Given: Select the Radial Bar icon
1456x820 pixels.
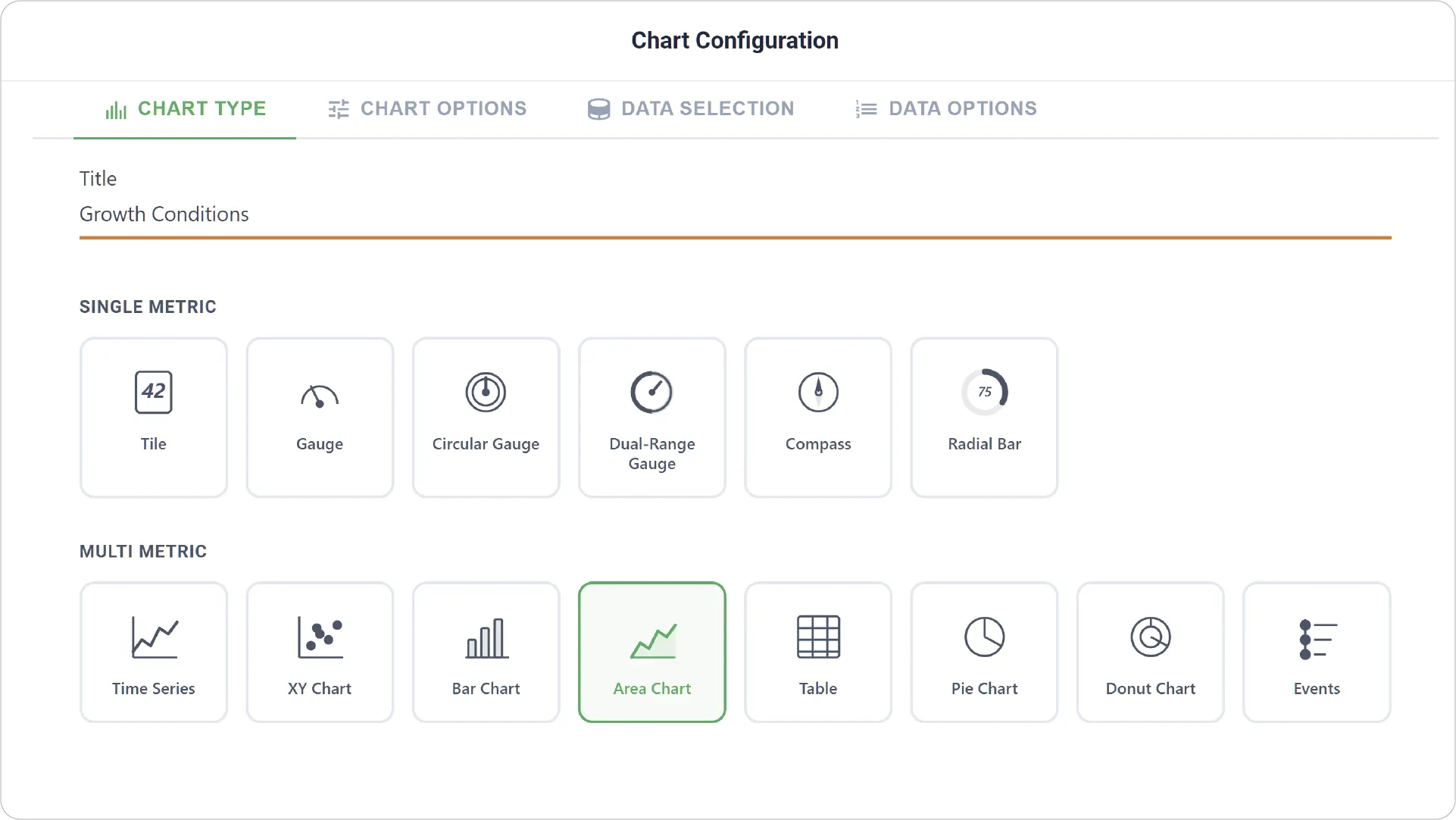Looking at the screenshot, I should point(984,392).
